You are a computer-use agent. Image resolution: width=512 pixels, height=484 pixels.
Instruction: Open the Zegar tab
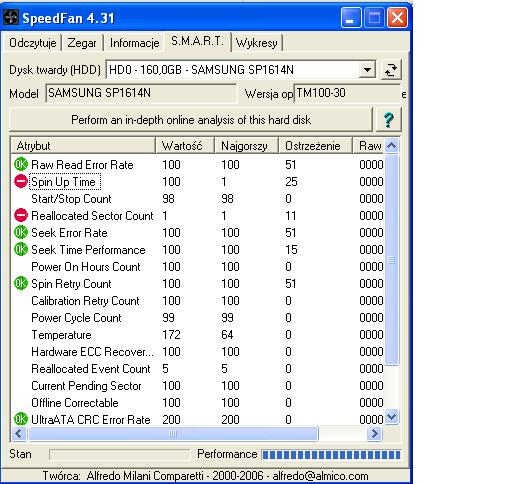coord(82,43)
